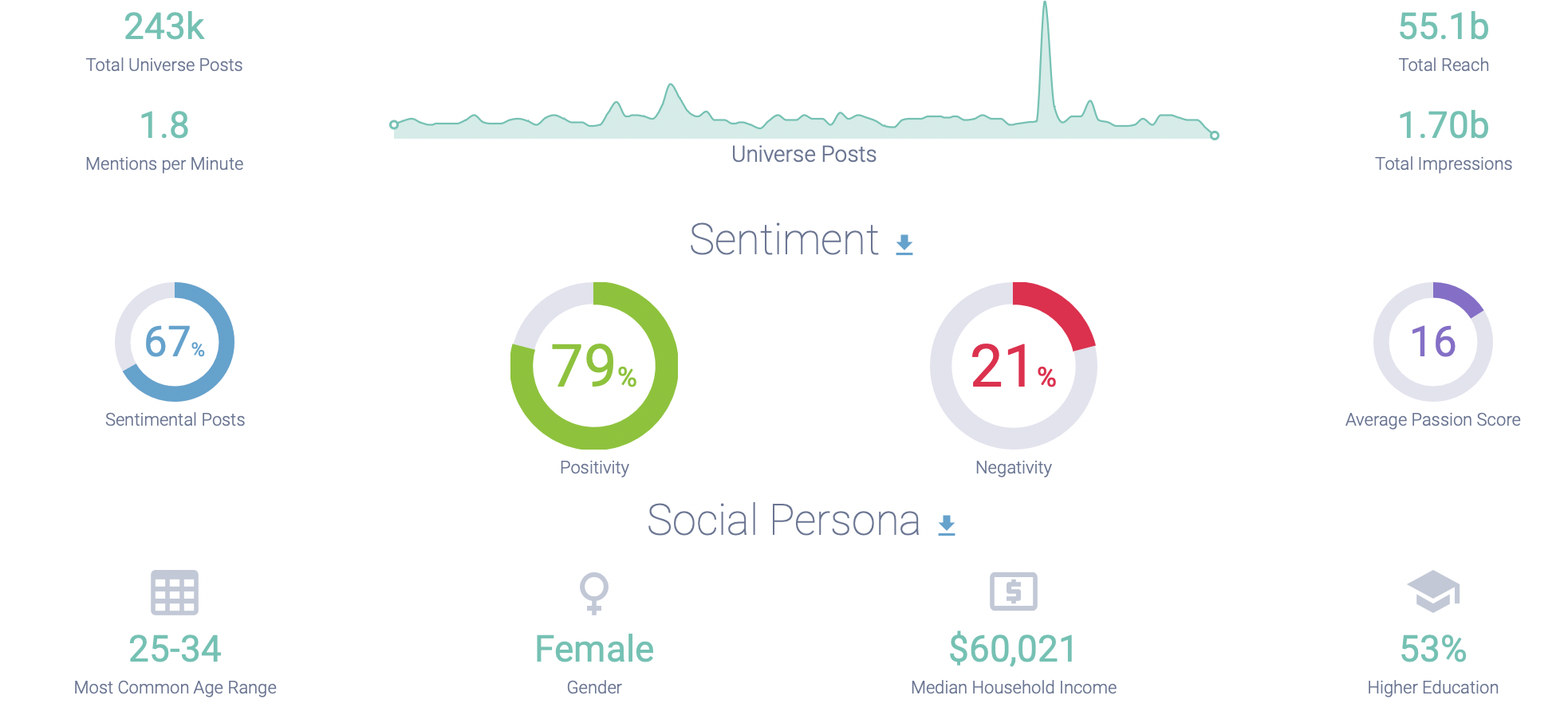Screen dimensions: 1568x719
Task: Select the 67% Sentimental Posts donut chart
Action: [x=175, y=342]
